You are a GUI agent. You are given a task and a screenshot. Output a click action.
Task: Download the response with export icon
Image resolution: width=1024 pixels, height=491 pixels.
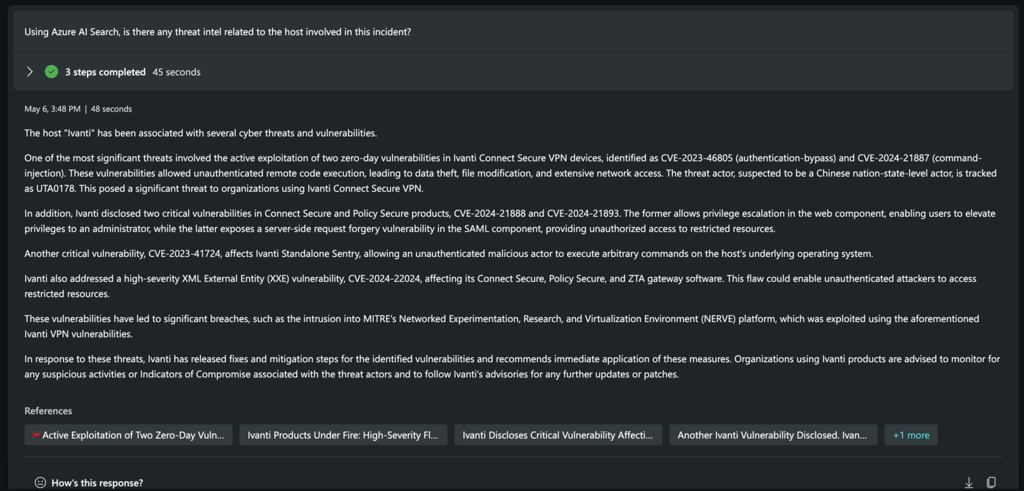pos(968,483)
